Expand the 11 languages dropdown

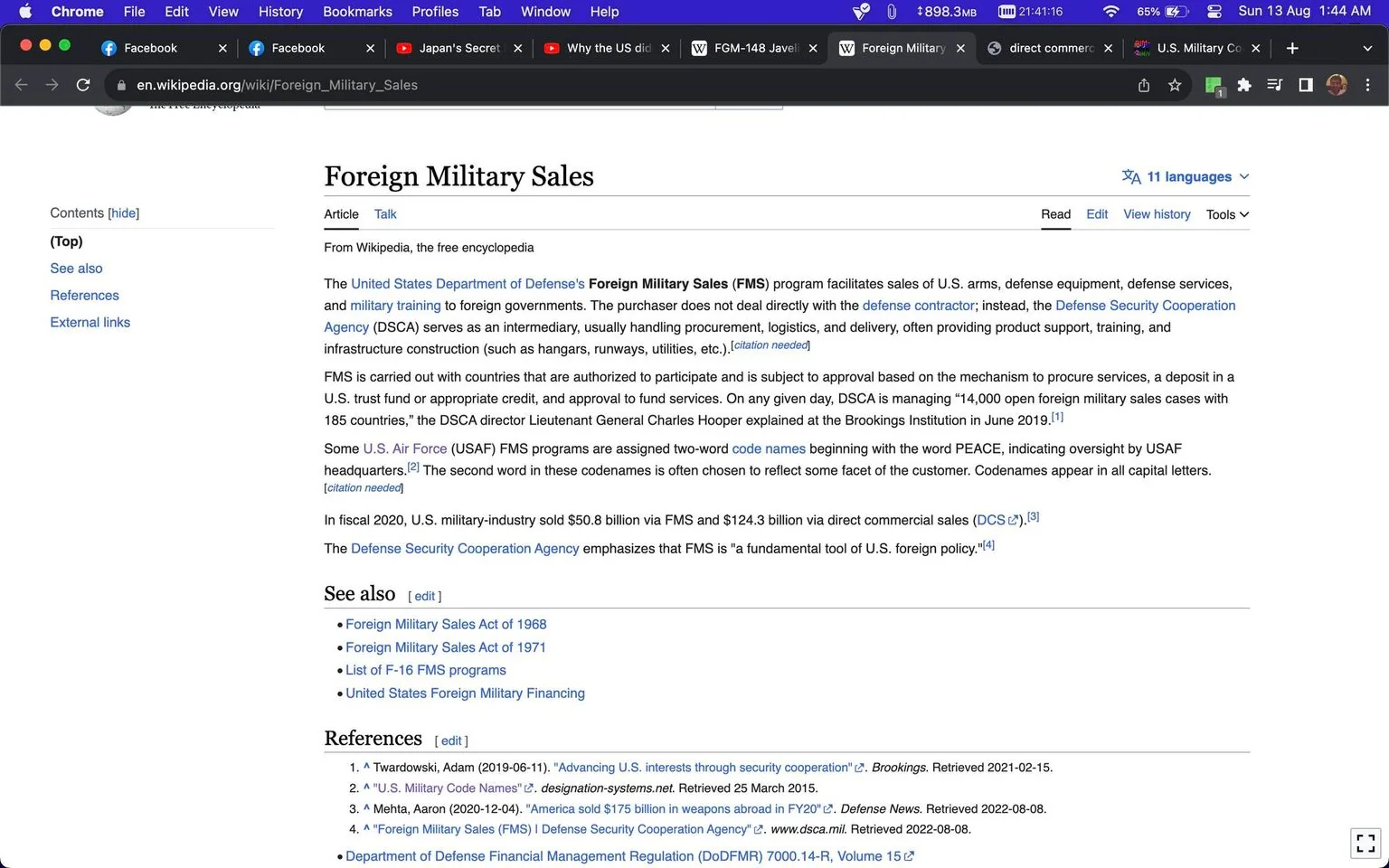click(1186, 176)
